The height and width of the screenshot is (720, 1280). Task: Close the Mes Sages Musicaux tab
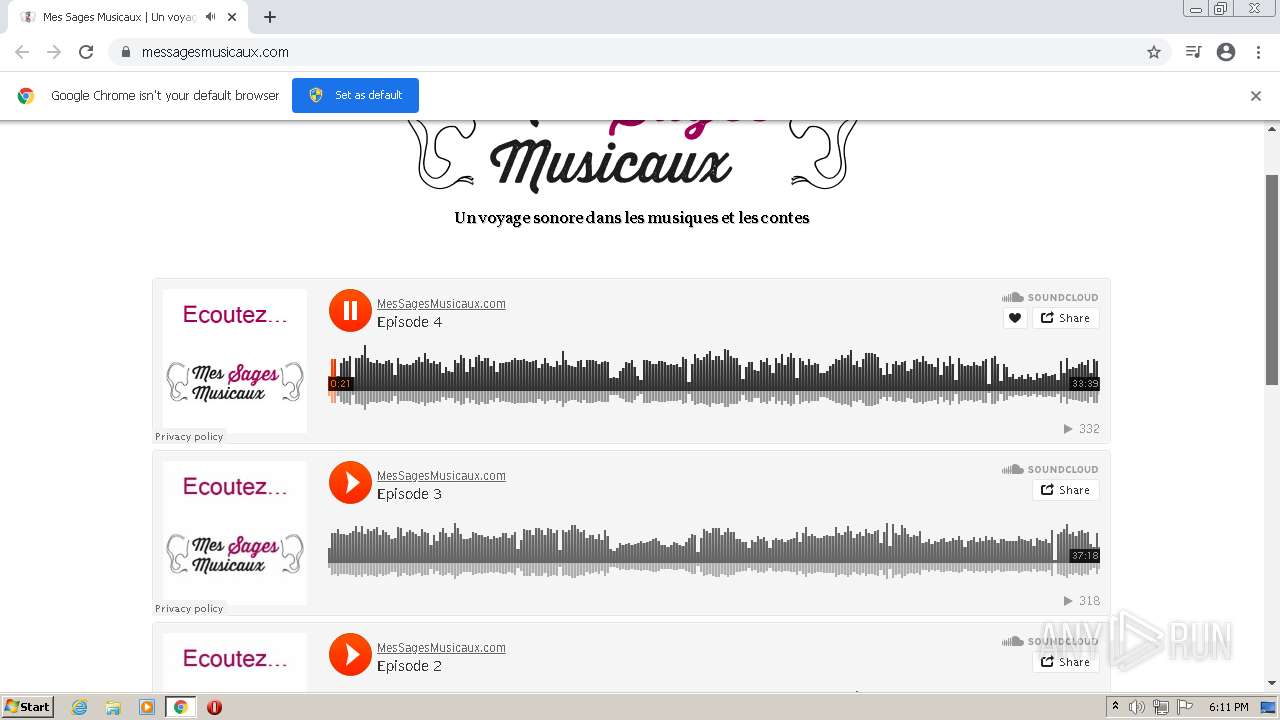(232, 17)
